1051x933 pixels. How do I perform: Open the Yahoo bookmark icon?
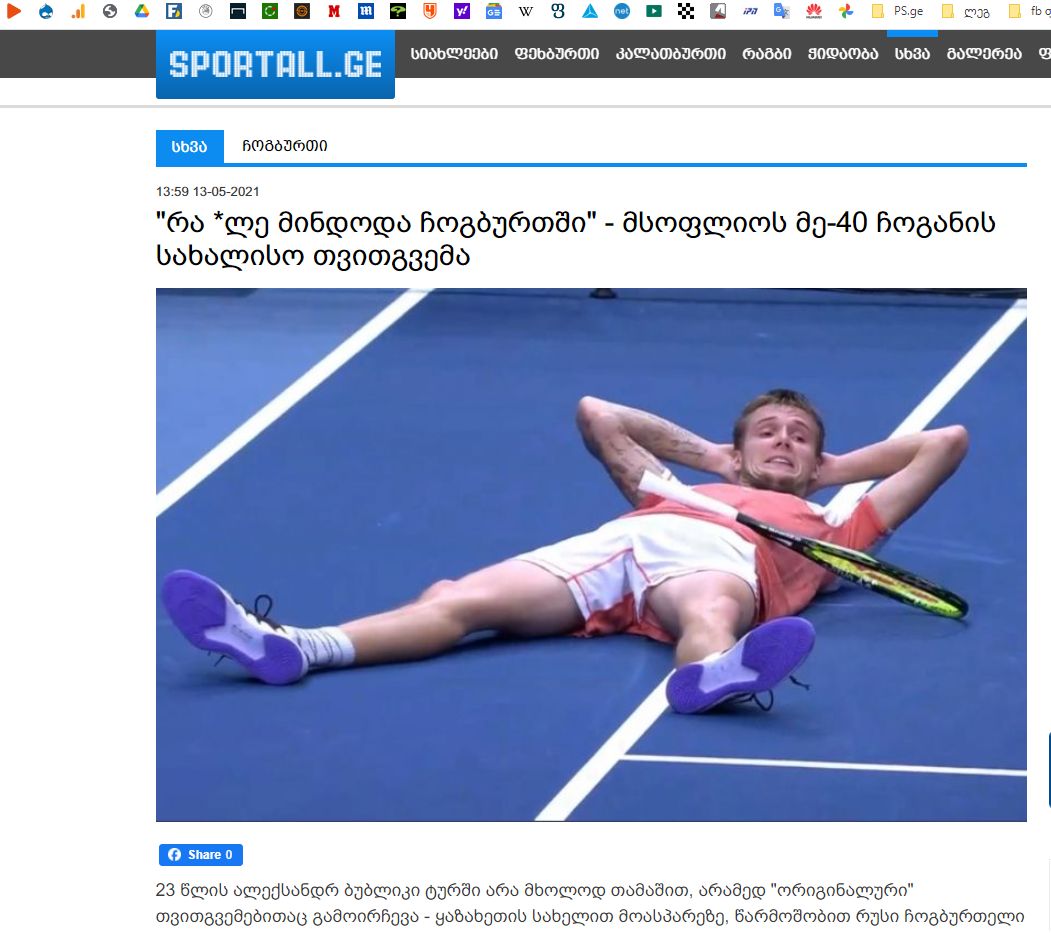pos(462,11)
